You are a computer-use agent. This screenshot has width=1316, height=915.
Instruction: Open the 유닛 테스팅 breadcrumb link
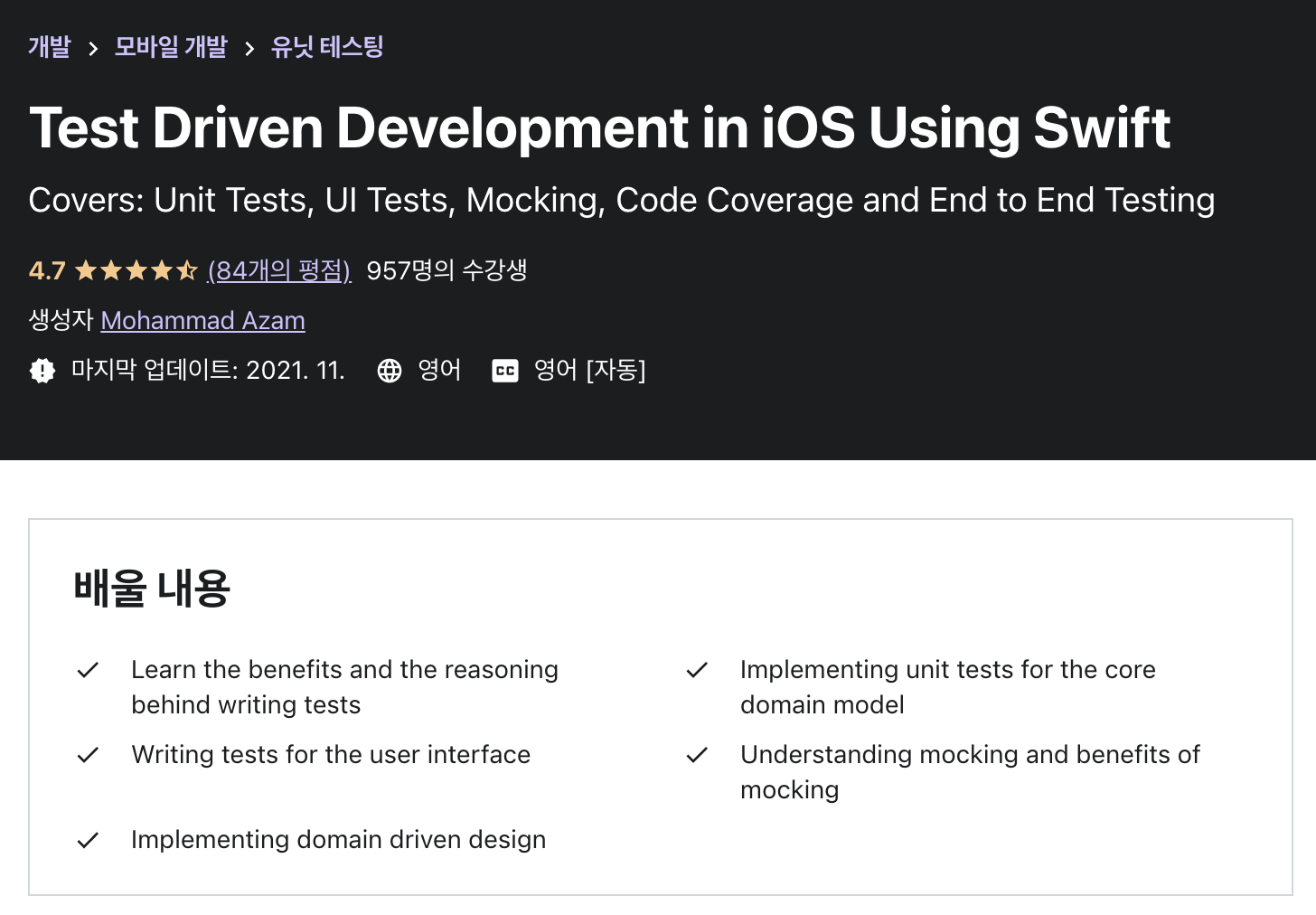327,47
